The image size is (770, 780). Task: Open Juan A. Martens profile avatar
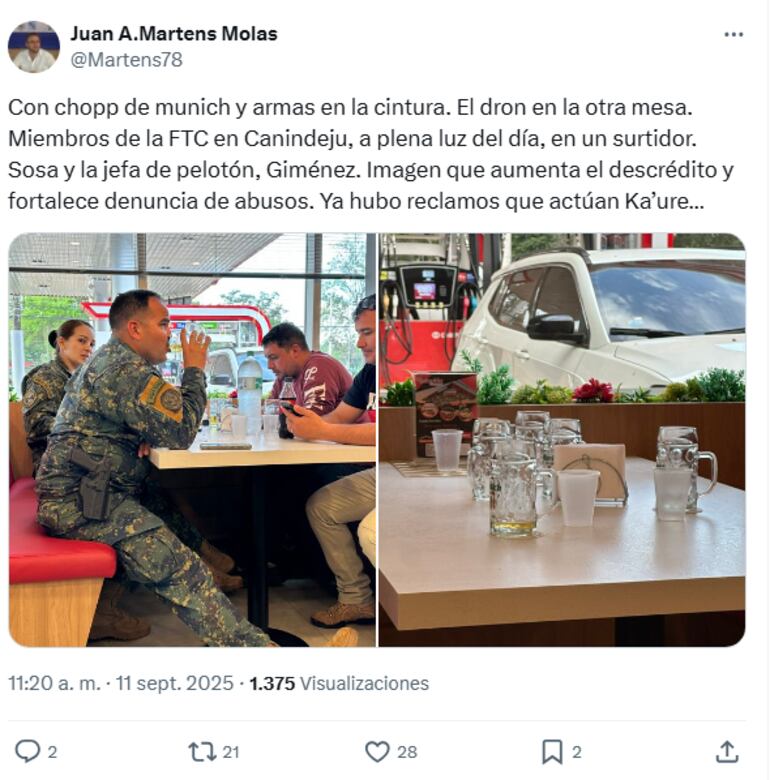(34, 47)
